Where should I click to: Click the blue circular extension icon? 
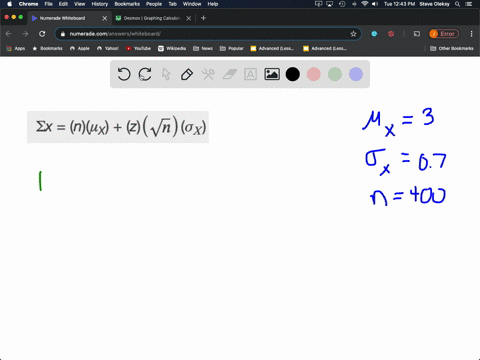374,34
